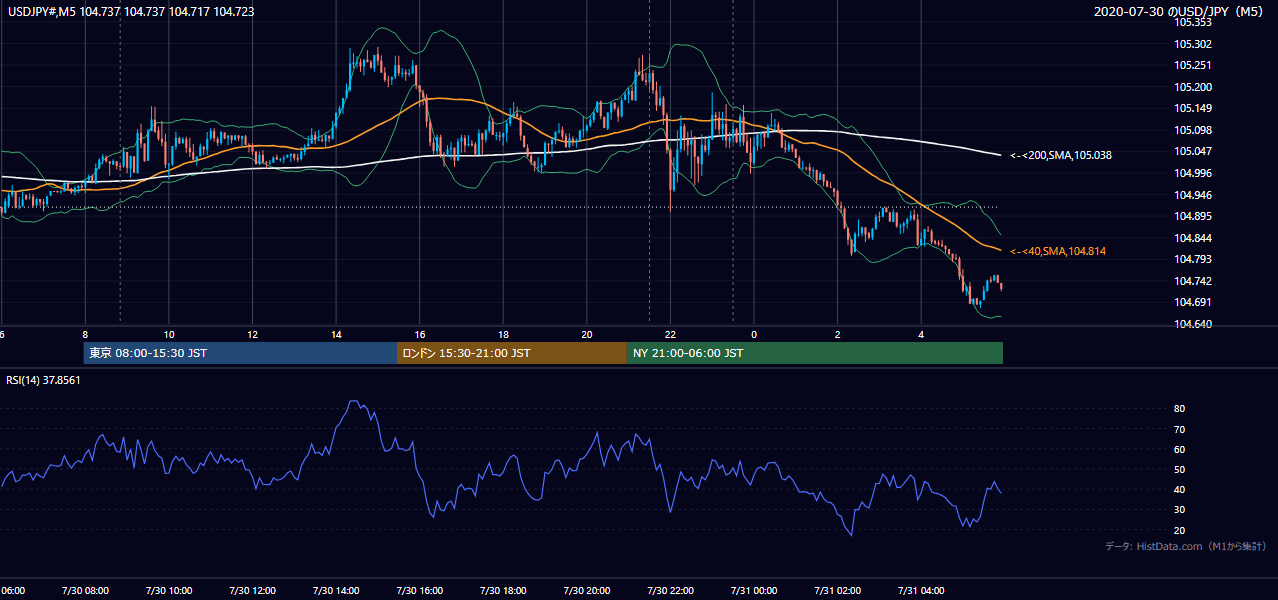Click the 7/30 16:00 time label

pos(419,590)
